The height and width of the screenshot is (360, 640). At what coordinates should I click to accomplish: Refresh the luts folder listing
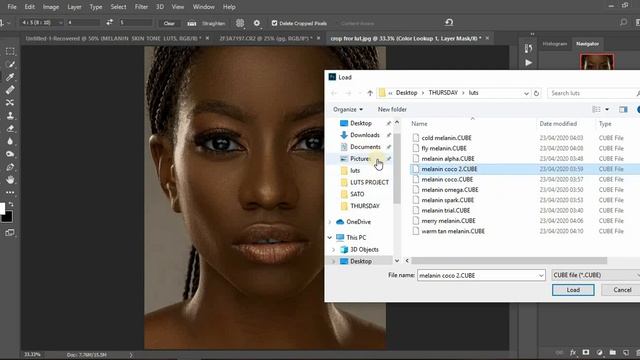coord(536,93)
